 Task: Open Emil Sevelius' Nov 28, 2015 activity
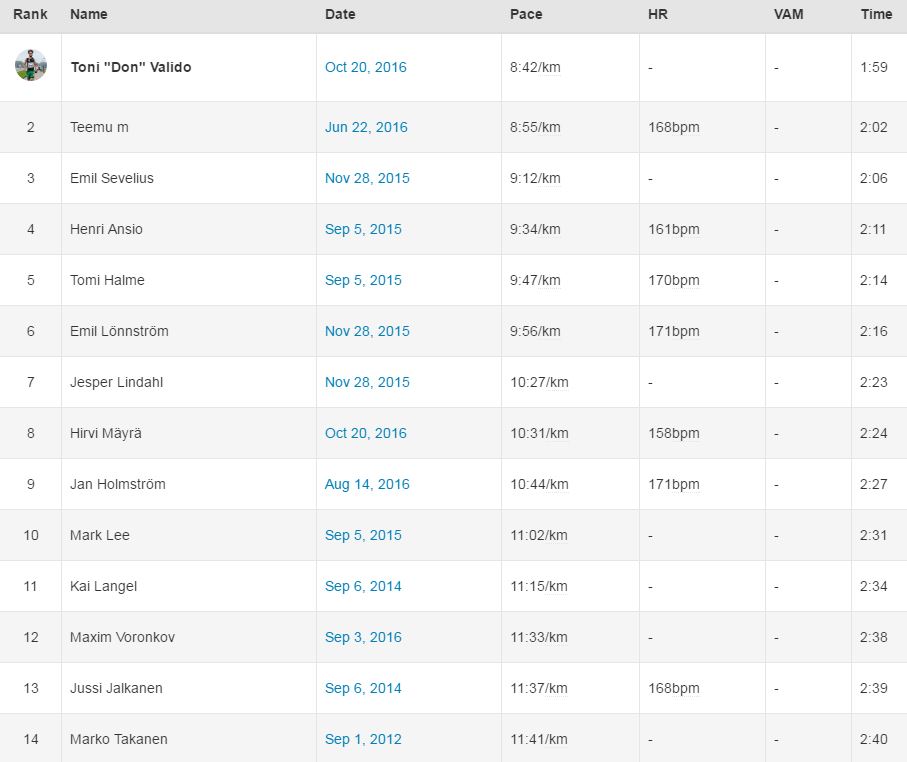[x=367, y=178]
